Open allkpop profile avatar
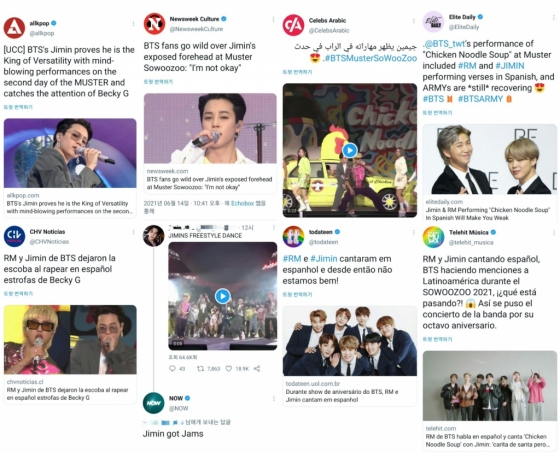The height and width of the screenshot is (453, 560). click(14, 28)
